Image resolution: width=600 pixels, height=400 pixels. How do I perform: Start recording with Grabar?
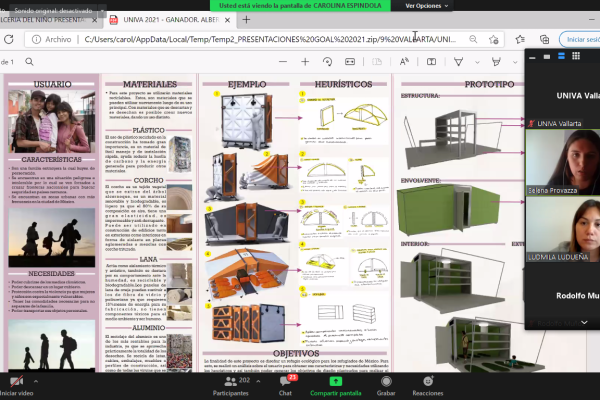(x=386, y=386)
